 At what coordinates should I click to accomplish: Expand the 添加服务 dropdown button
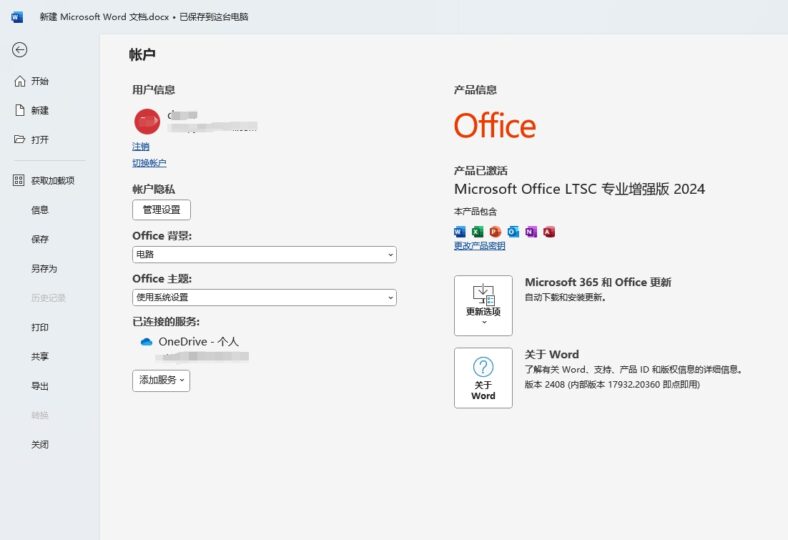click(161, 380)
